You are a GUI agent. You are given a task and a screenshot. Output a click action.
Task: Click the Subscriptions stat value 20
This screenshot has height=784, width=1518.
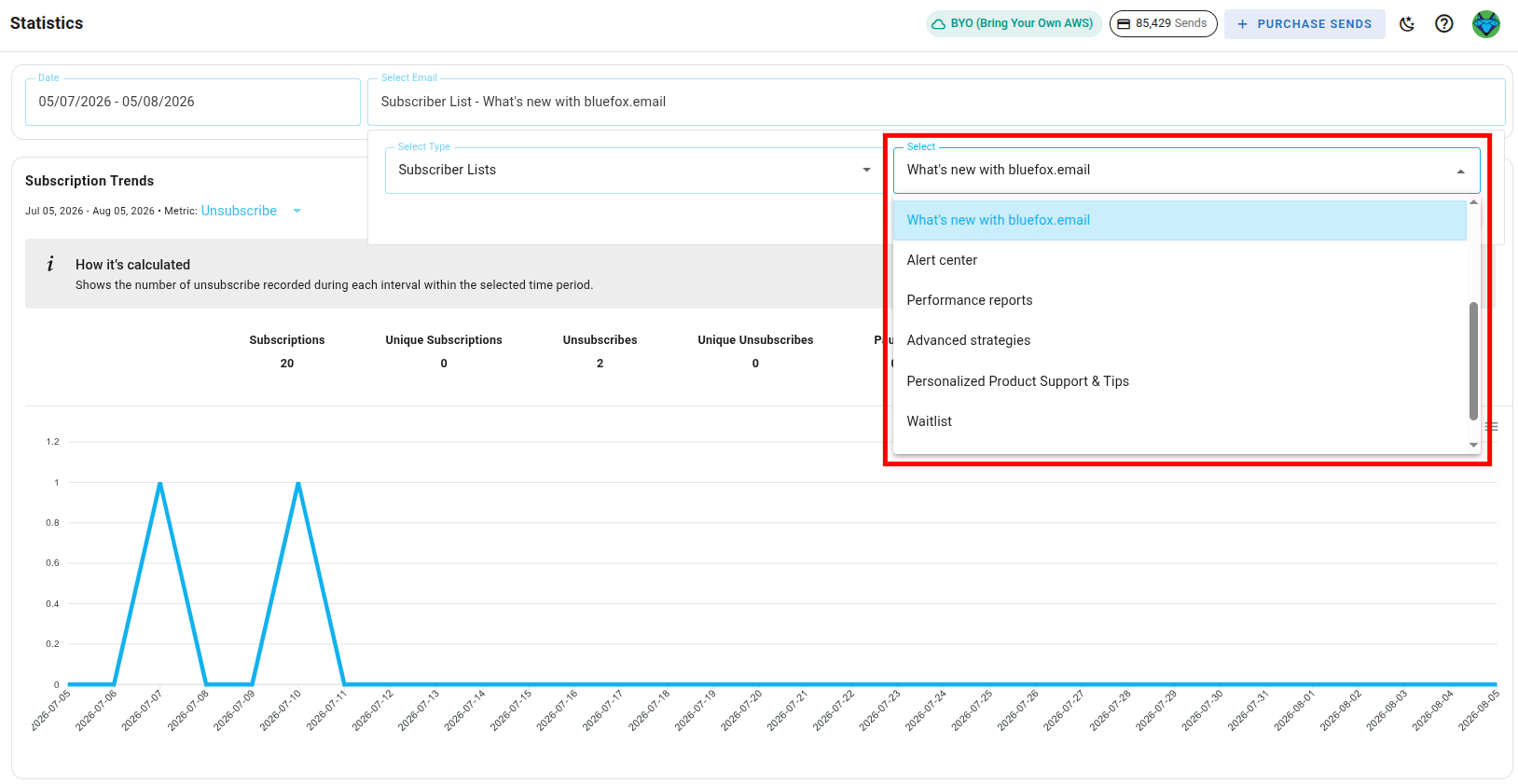click(287, 364)
